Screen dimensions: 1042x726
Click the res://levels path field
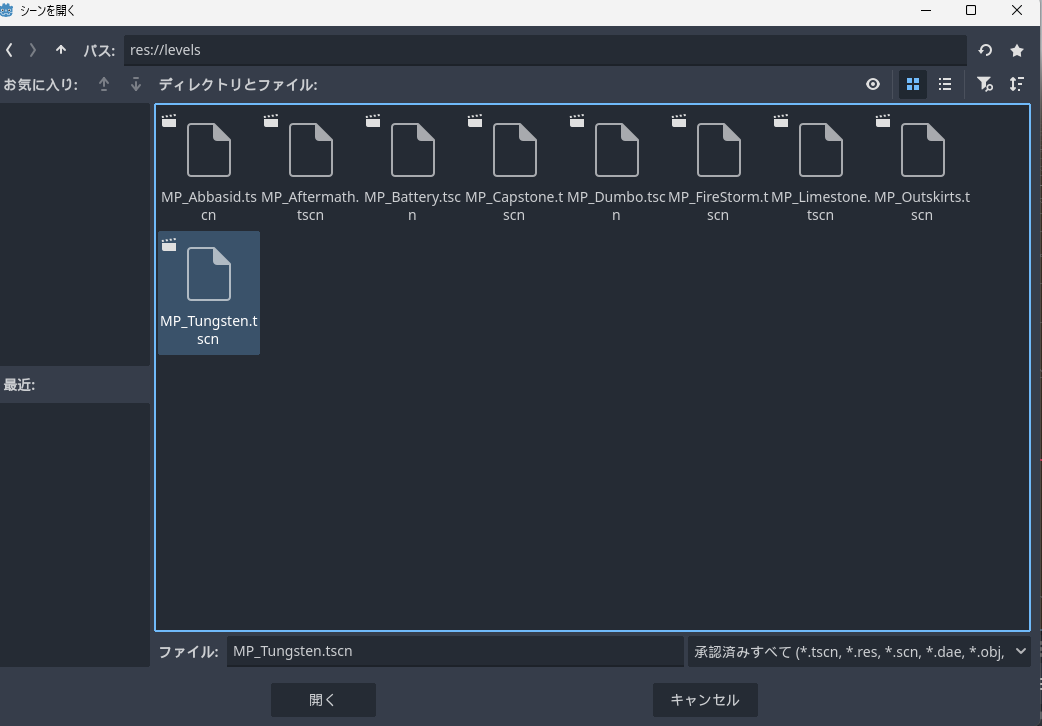pos(545,50)
